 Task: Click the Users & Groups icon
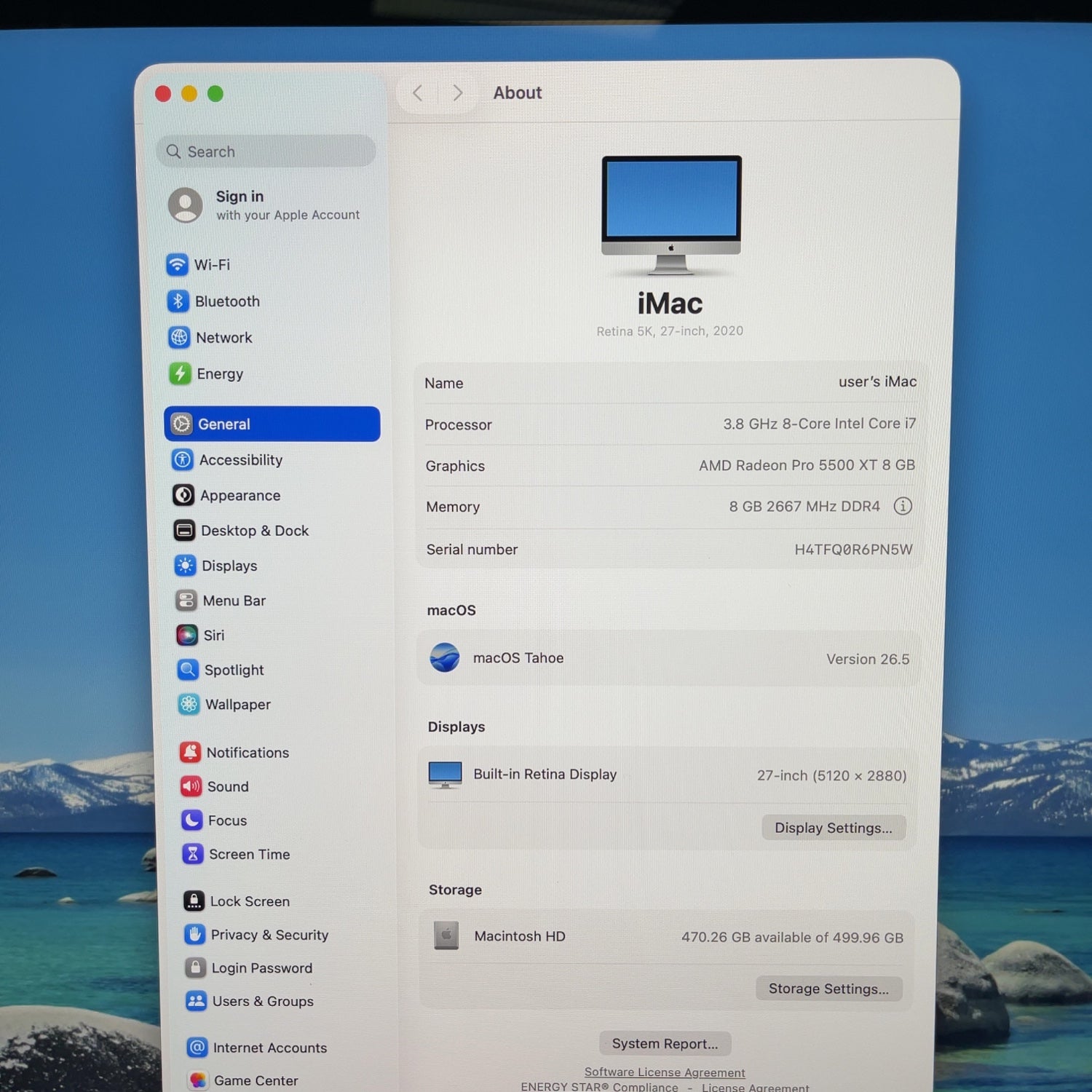(196, 1001)
